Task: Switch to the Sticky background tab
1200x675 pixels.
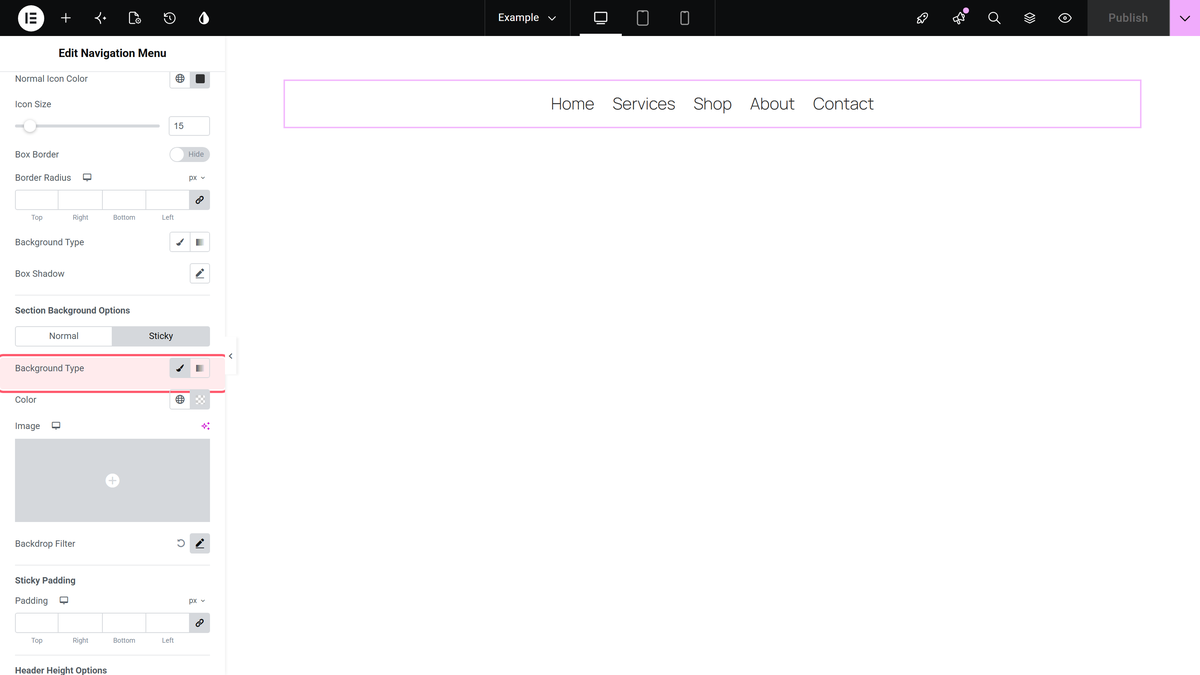Action: coord(161,336)
